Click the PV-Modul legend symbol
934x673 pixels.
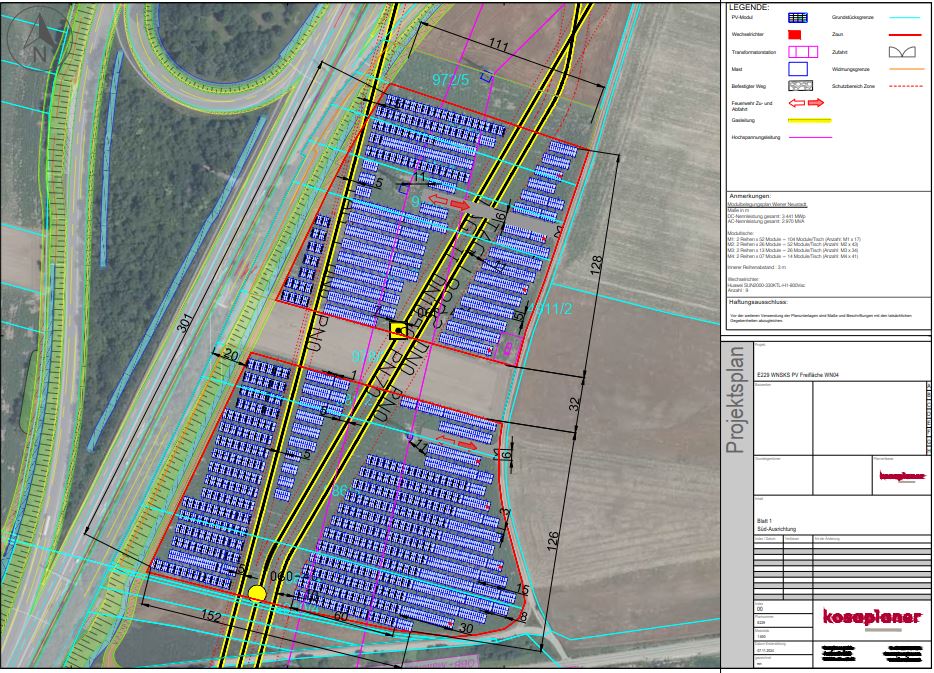[x=798, y=18]
